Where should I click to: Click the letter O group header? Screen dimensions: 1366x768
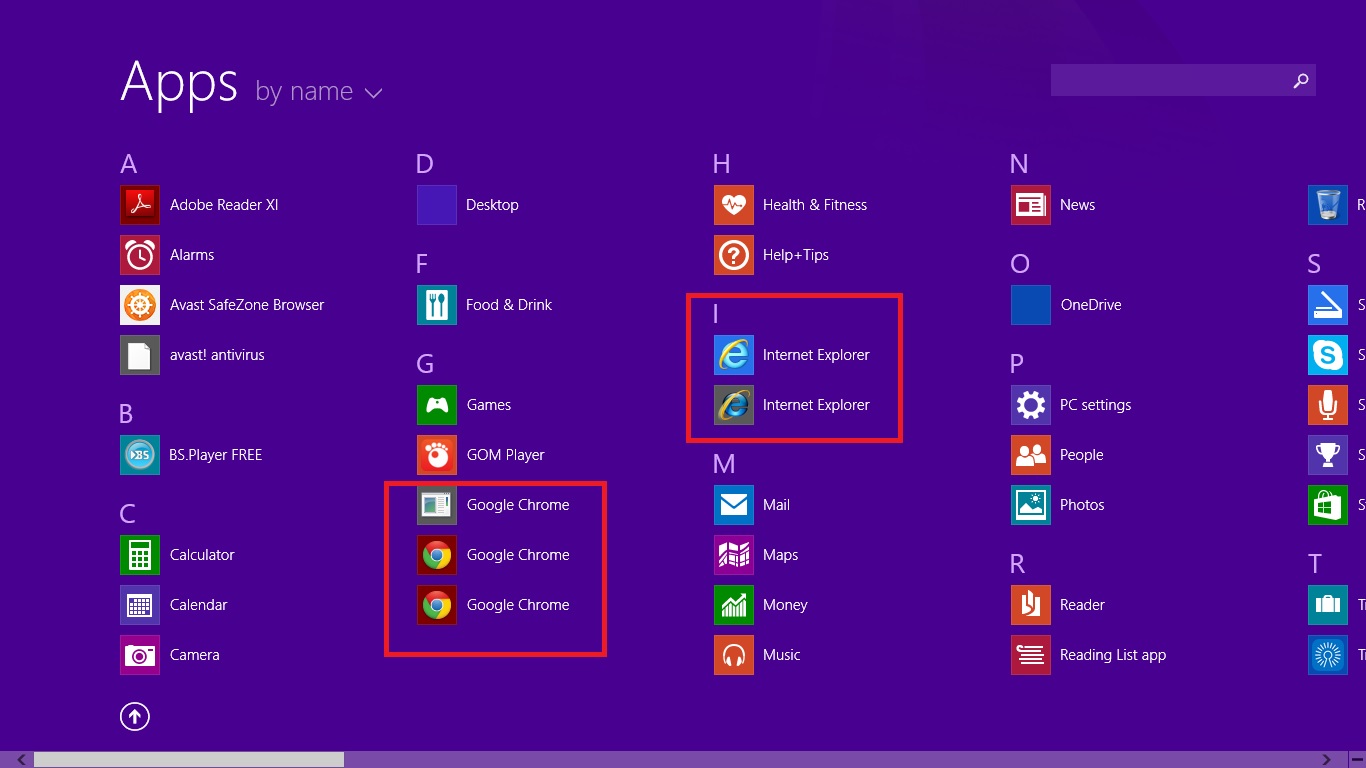(1020, 264)
